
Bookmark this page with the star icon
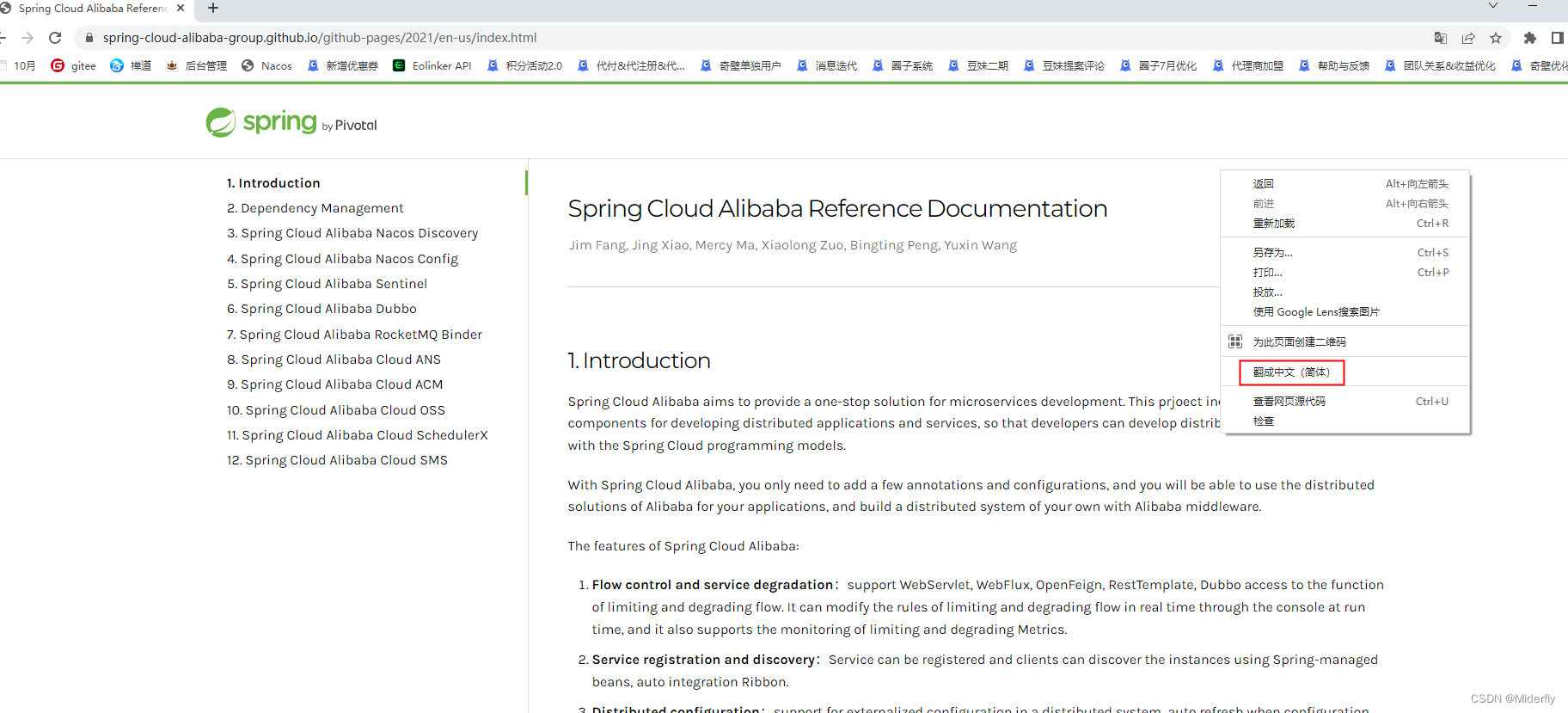[1496, 38]
